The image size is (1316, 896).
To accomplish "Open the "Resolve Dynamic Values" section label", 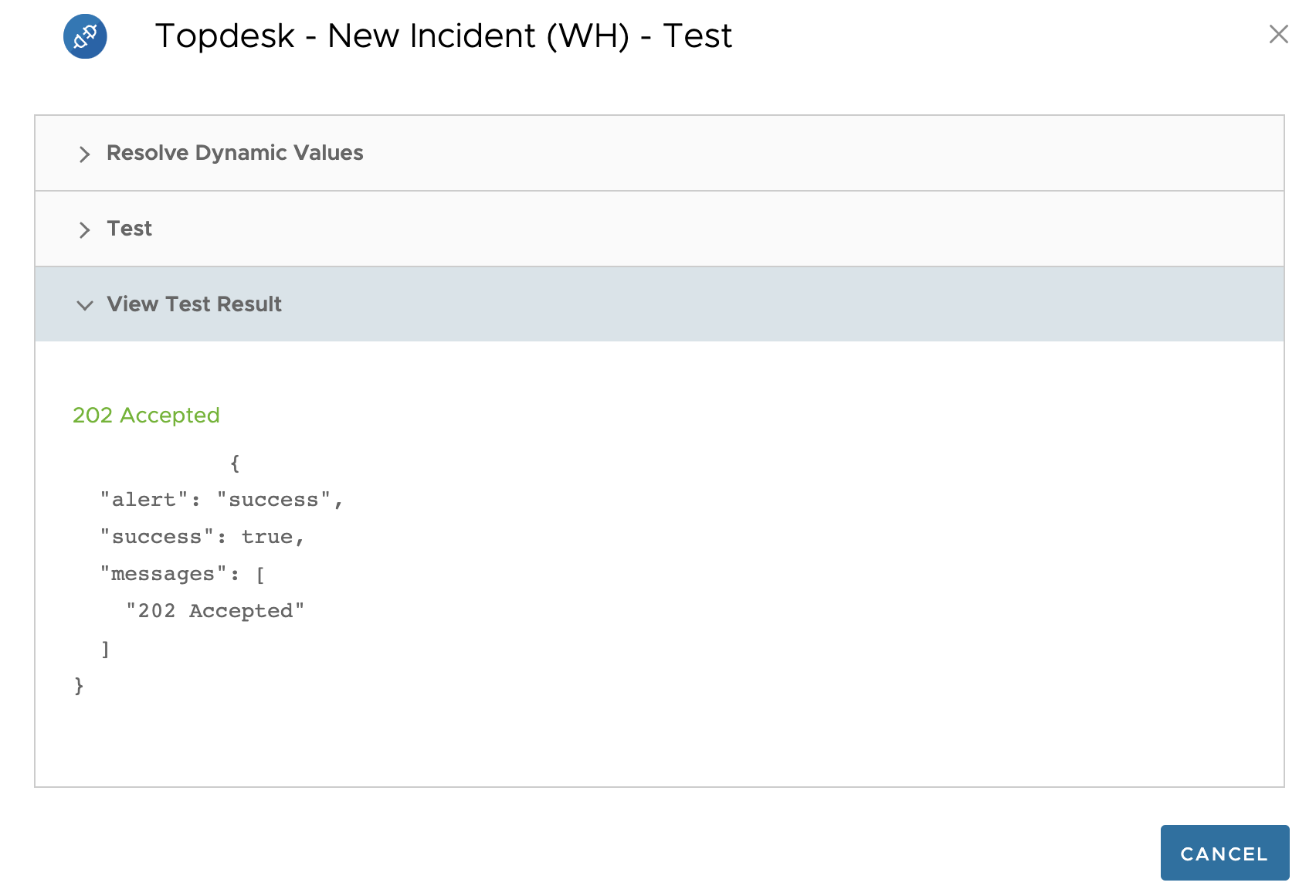I will click(235, 153).
